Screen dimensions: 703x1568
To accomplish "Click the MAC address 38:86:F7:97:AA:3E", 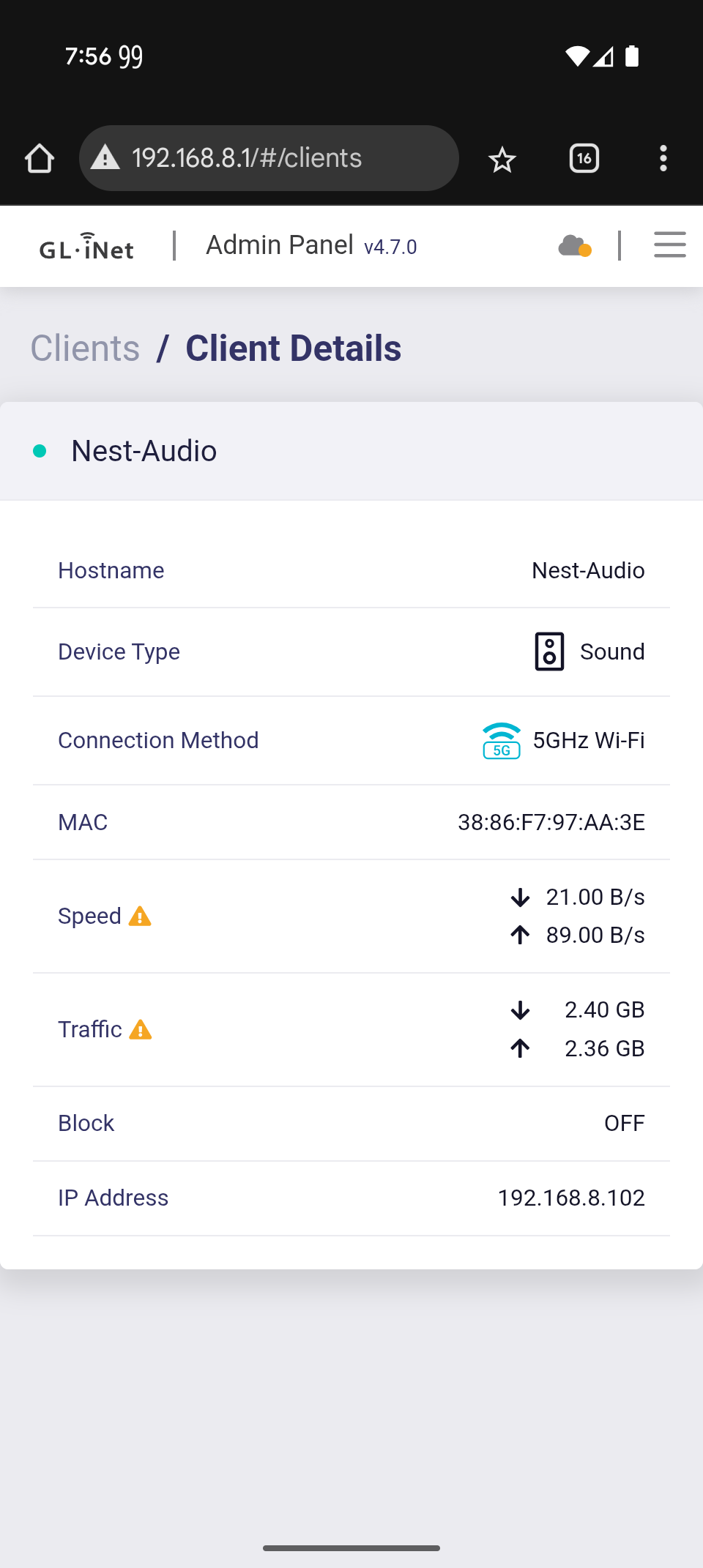I will [x=551, y=822].
